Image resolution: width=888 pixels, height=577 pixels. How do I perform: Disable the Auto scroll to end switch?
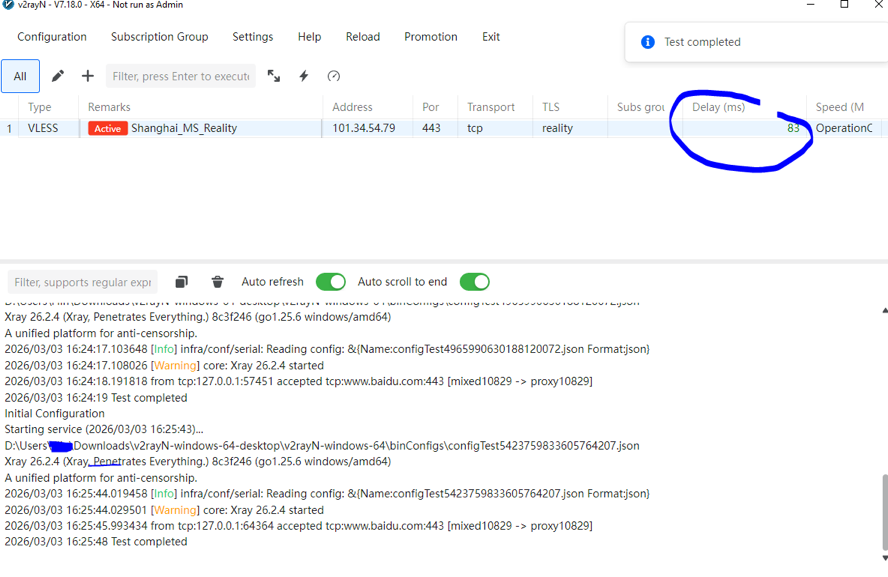point(474,282)
